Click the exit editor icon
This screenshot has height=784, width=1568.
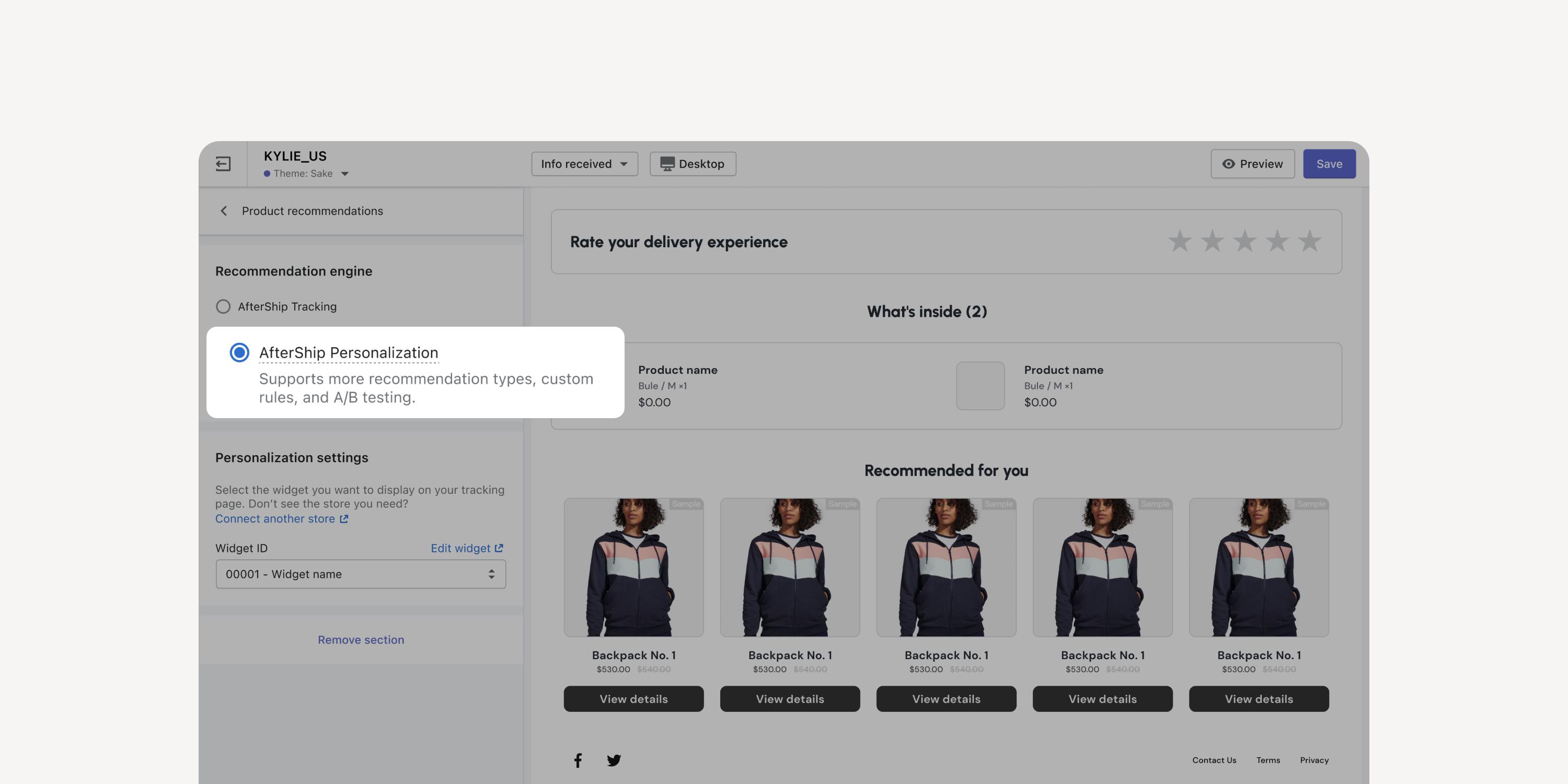[x=223, y=164]
